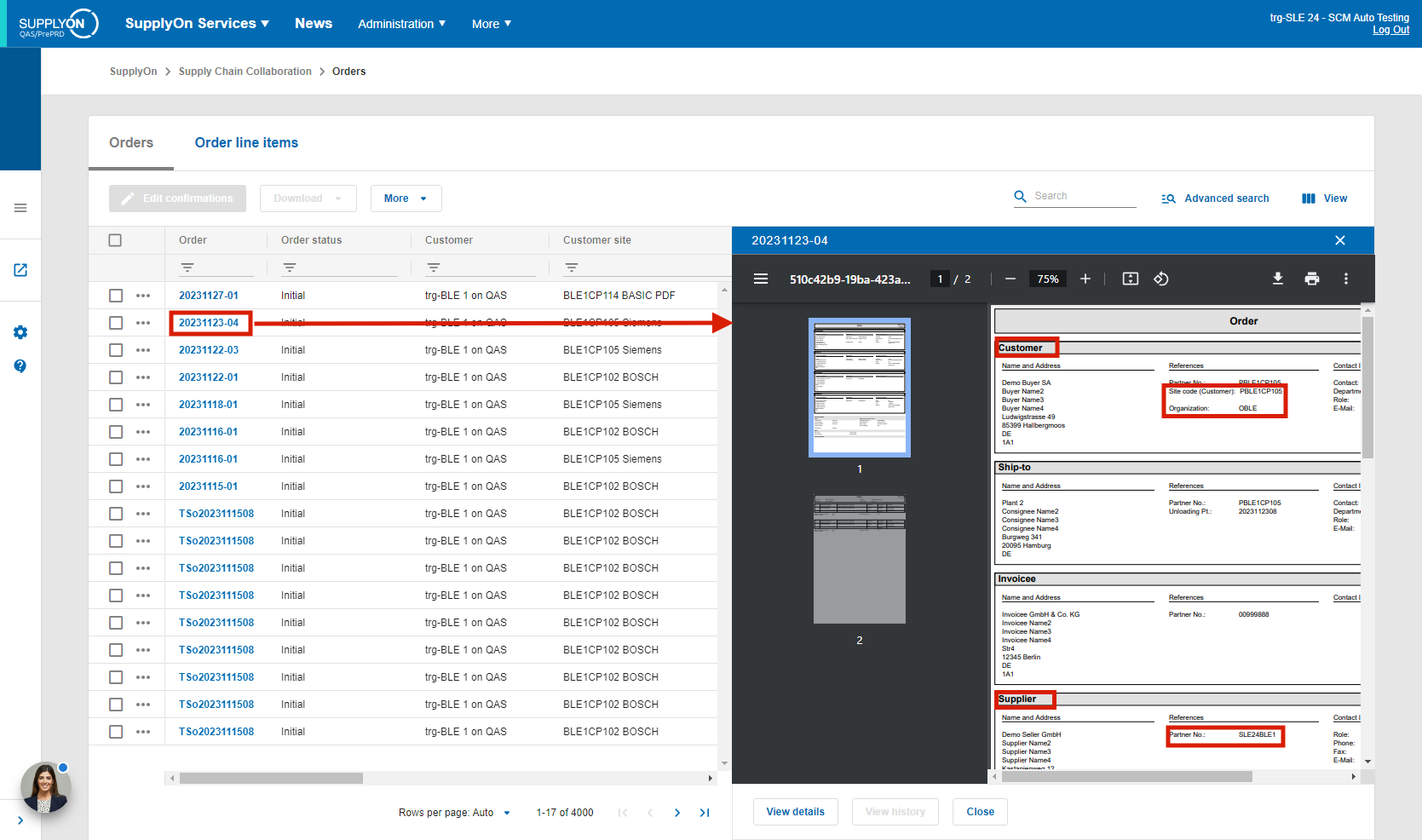Screen dimensions: 1422x840
Task: Open order 20231127-01 link
Action: click(209, 296)
